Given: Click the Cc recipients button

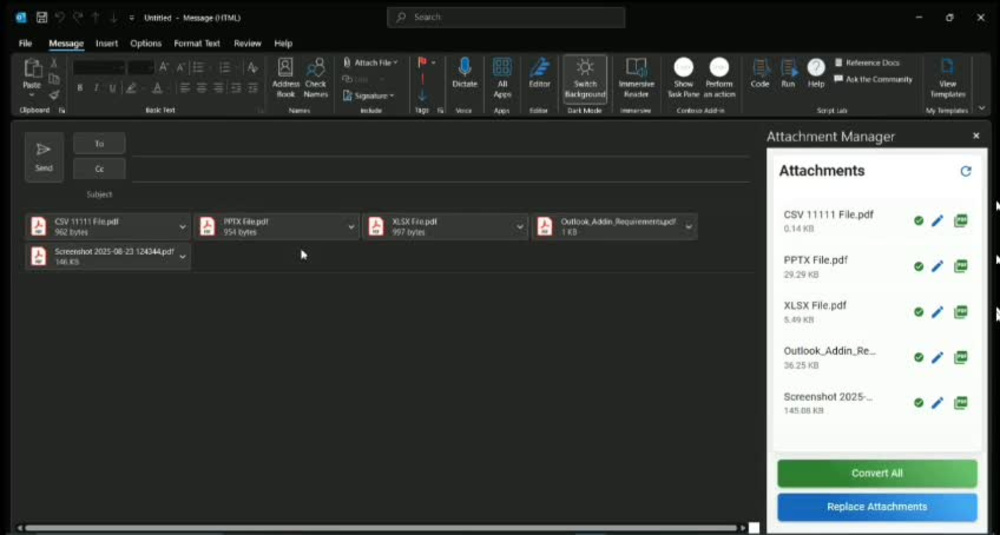Looking at the screenshot, I should point(99,170).
